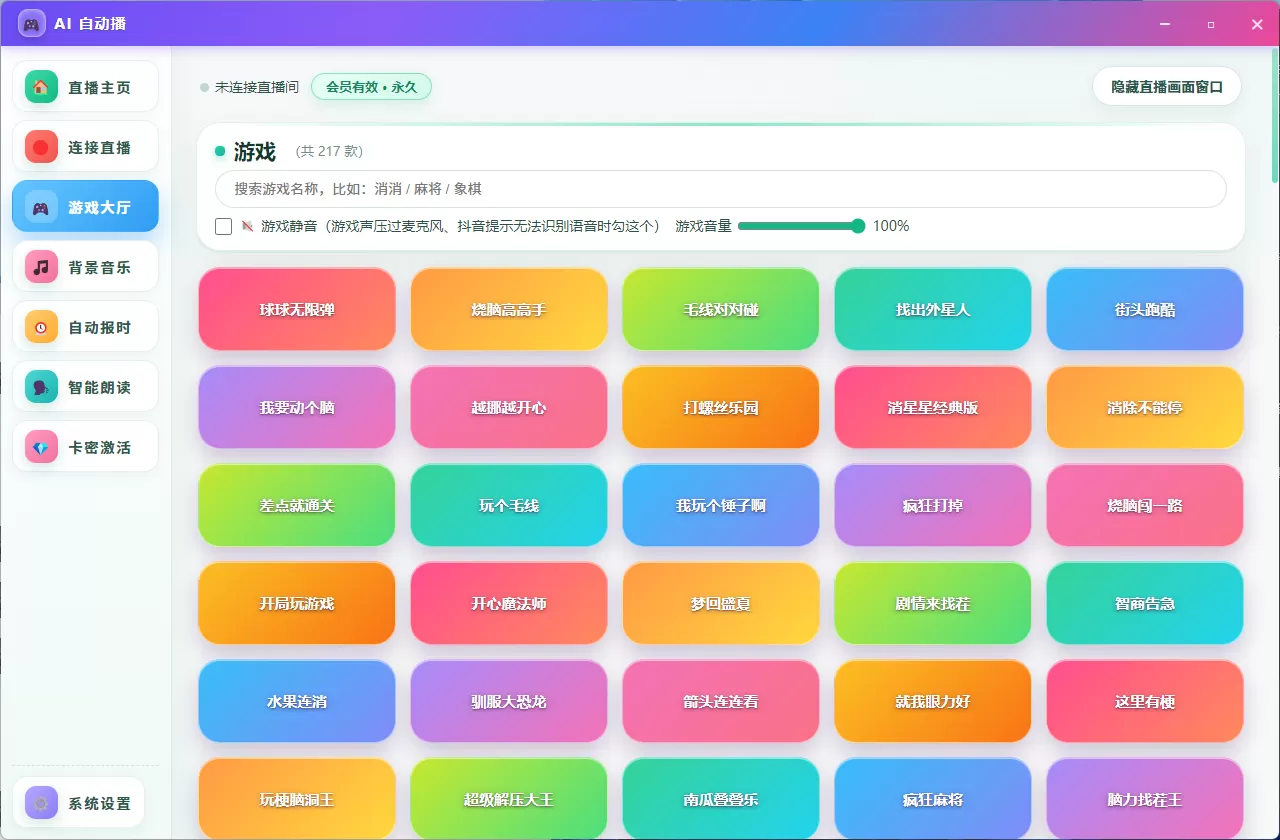Select the 消除不能停 game card
The image size is (1280, 840).
coord(1145,407)
